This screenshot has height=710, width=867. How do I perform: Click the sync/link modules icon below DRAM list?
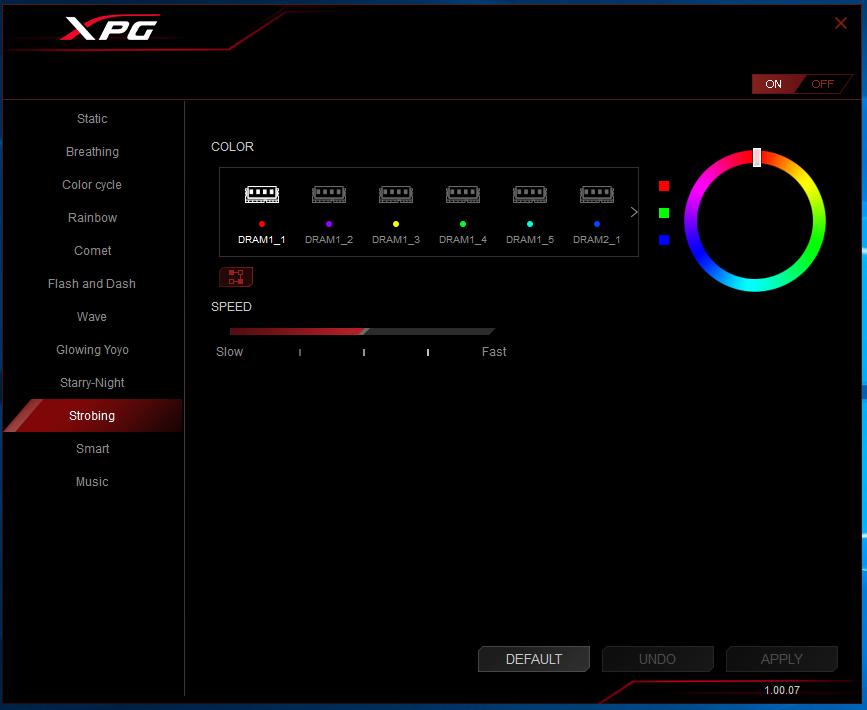point(236,277)
